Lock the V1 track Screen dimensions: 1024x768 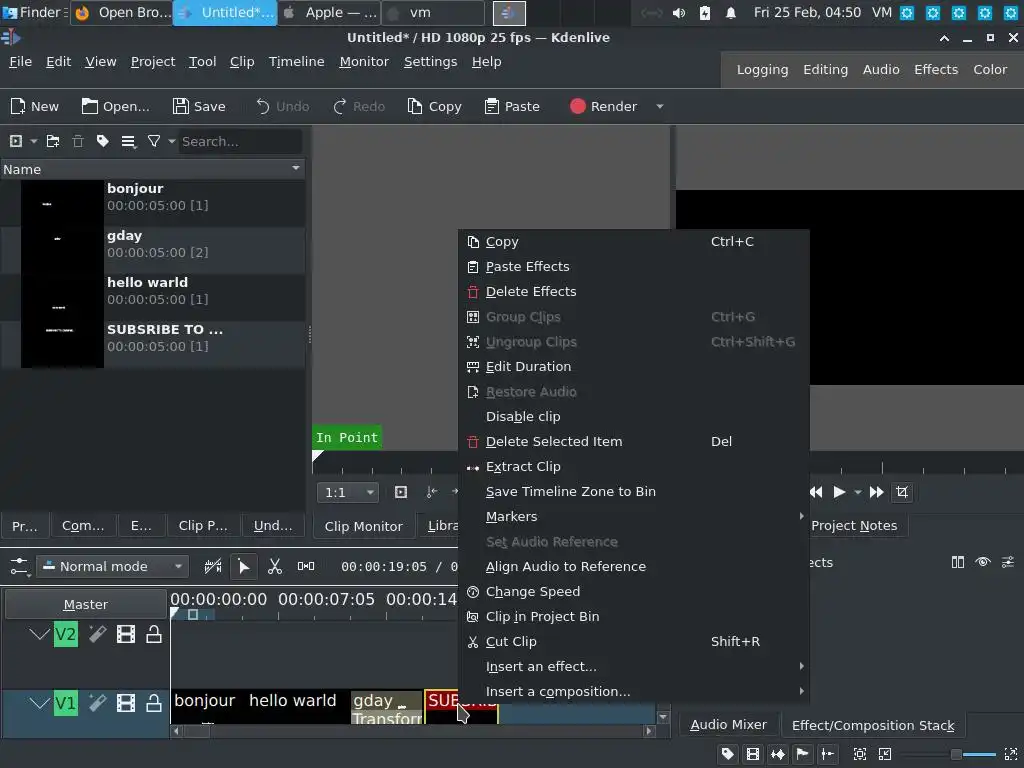(153, 703)
